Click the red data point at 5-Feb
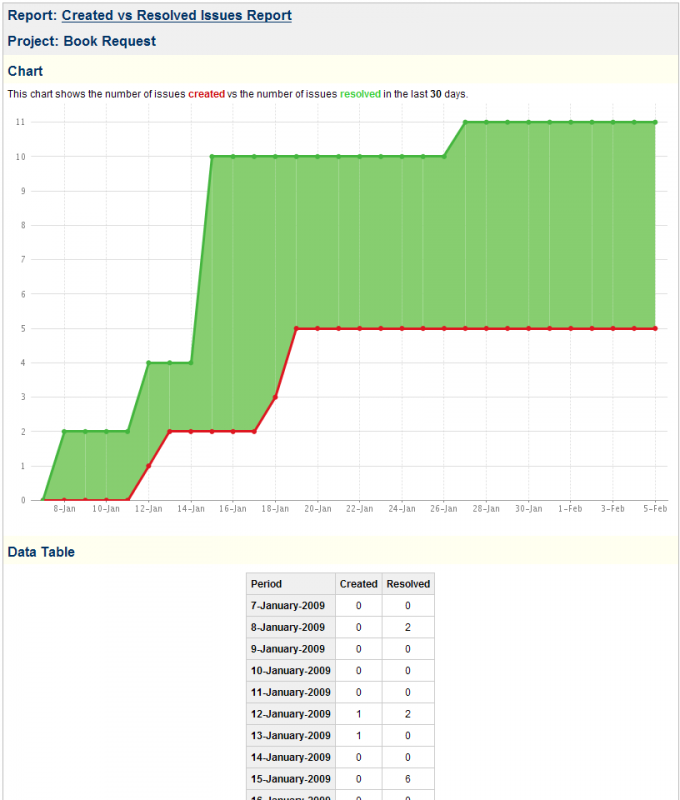This screenshot has height=800, width=680. (x=655, y=328)
